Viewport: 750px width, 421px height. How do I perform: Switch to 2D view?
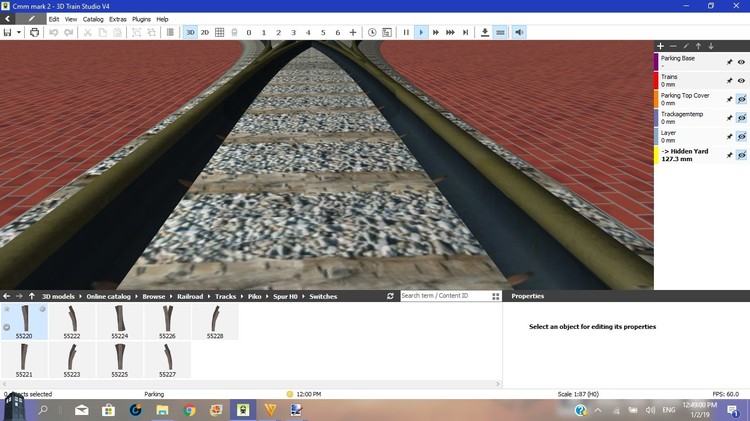coord(205,33)
